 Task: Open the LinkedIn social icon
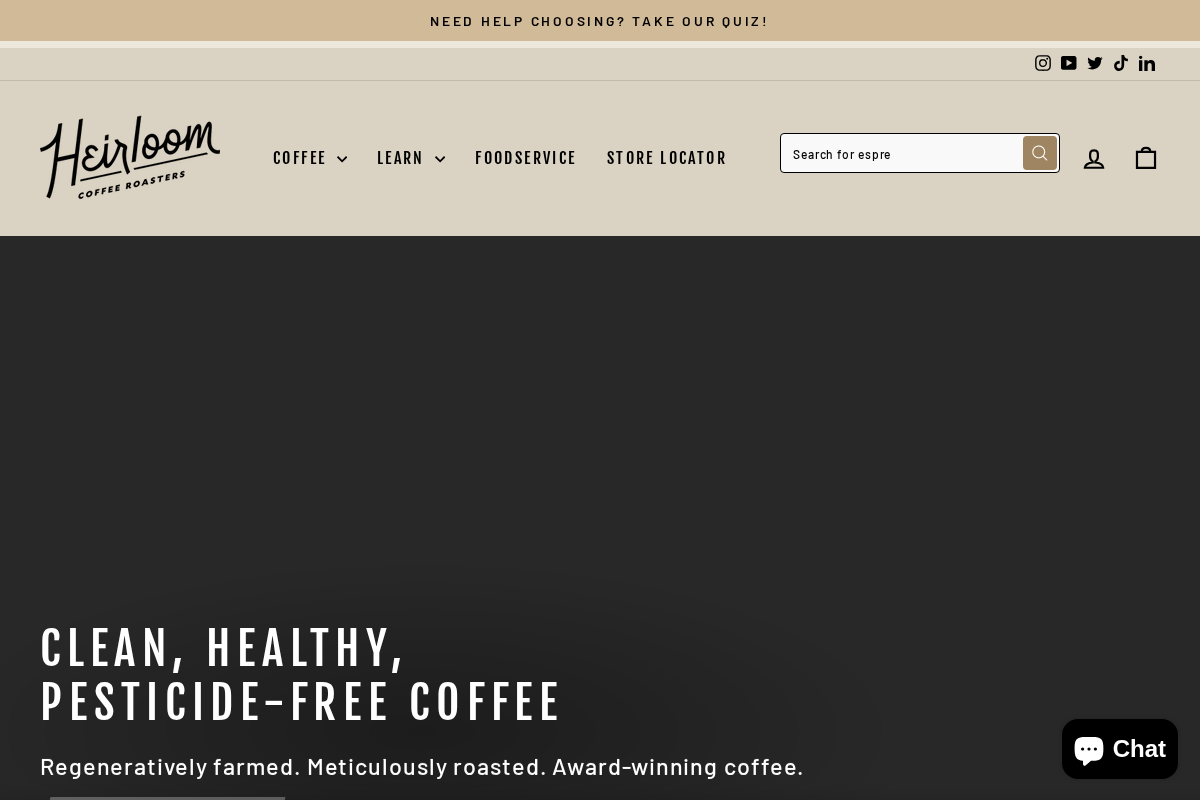(x=1147, y=63)
